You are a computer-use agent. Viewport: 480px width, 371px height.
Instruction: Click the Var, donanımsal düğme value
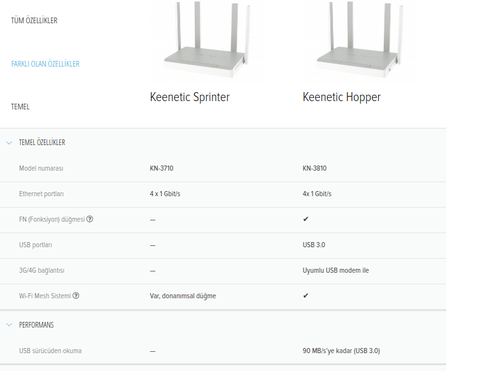(x=183, y=296)
